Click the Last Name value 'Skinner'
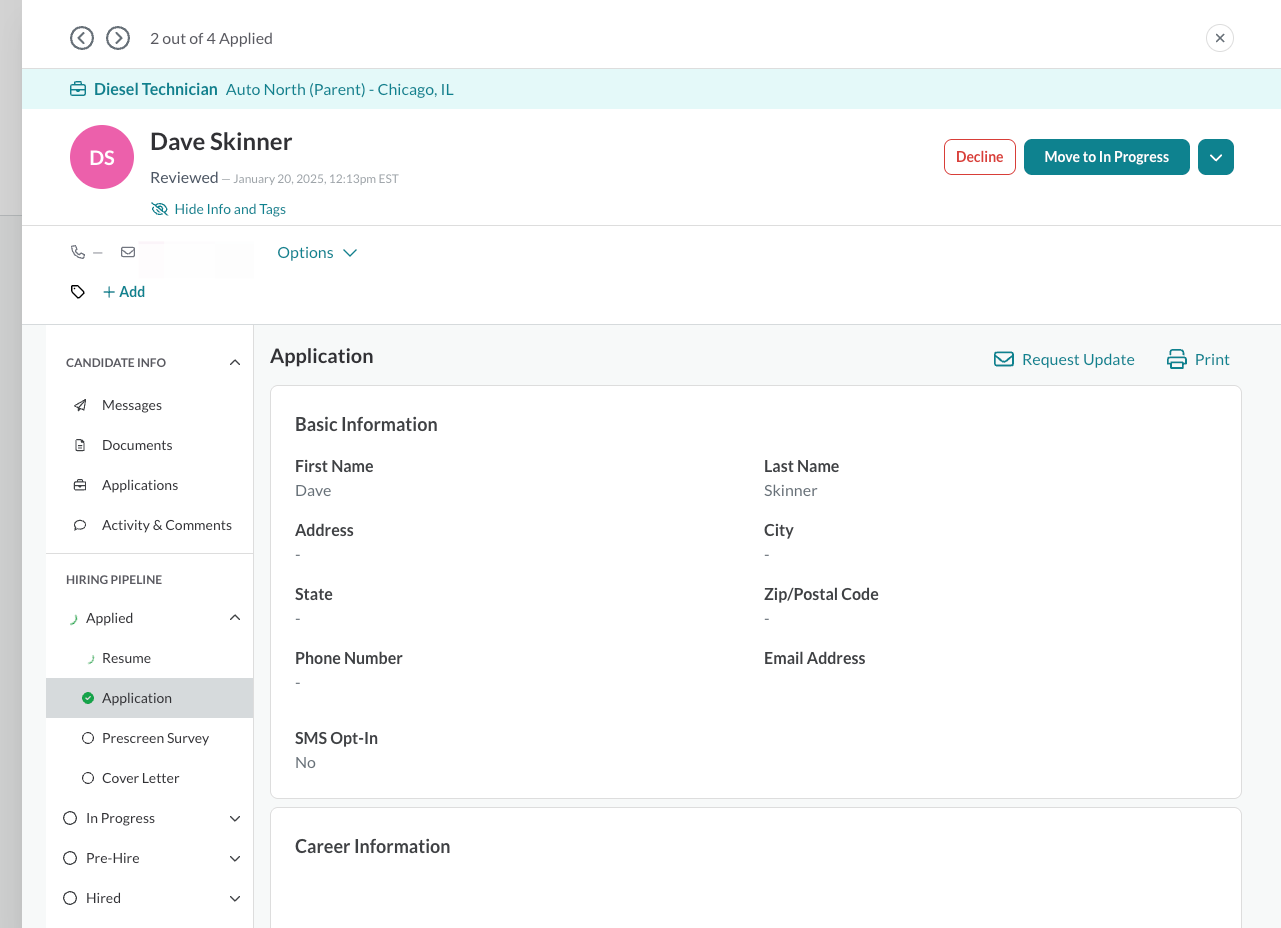Screen dimensions: 1281x928 pos(791,490)
